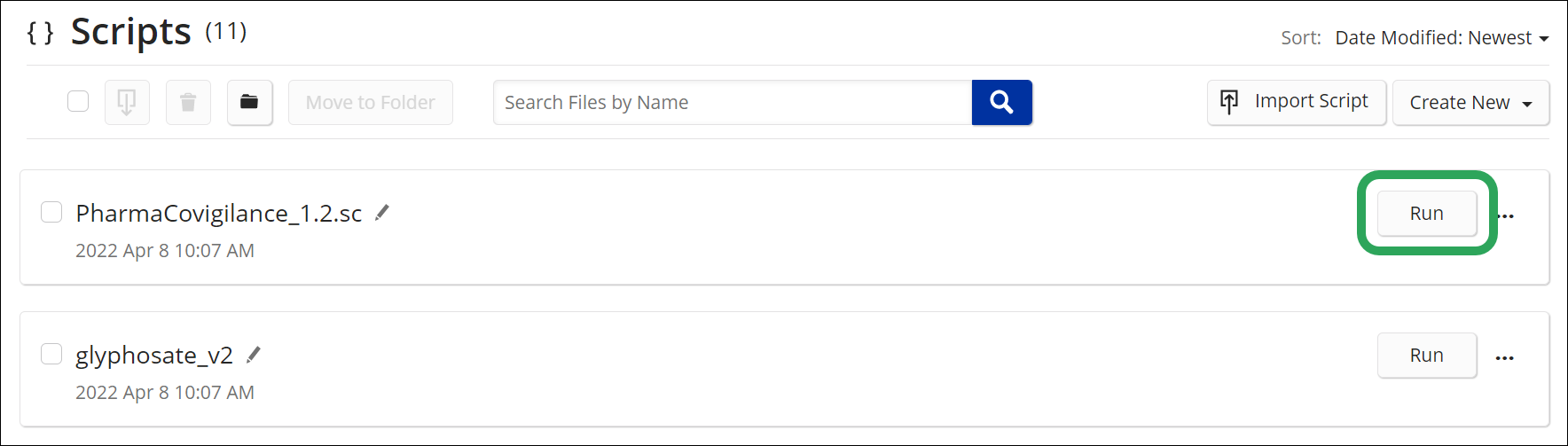Open the Date Modified sort dropdown
The width and height of the screenshot is (1568, 446).
point(1441,38)
